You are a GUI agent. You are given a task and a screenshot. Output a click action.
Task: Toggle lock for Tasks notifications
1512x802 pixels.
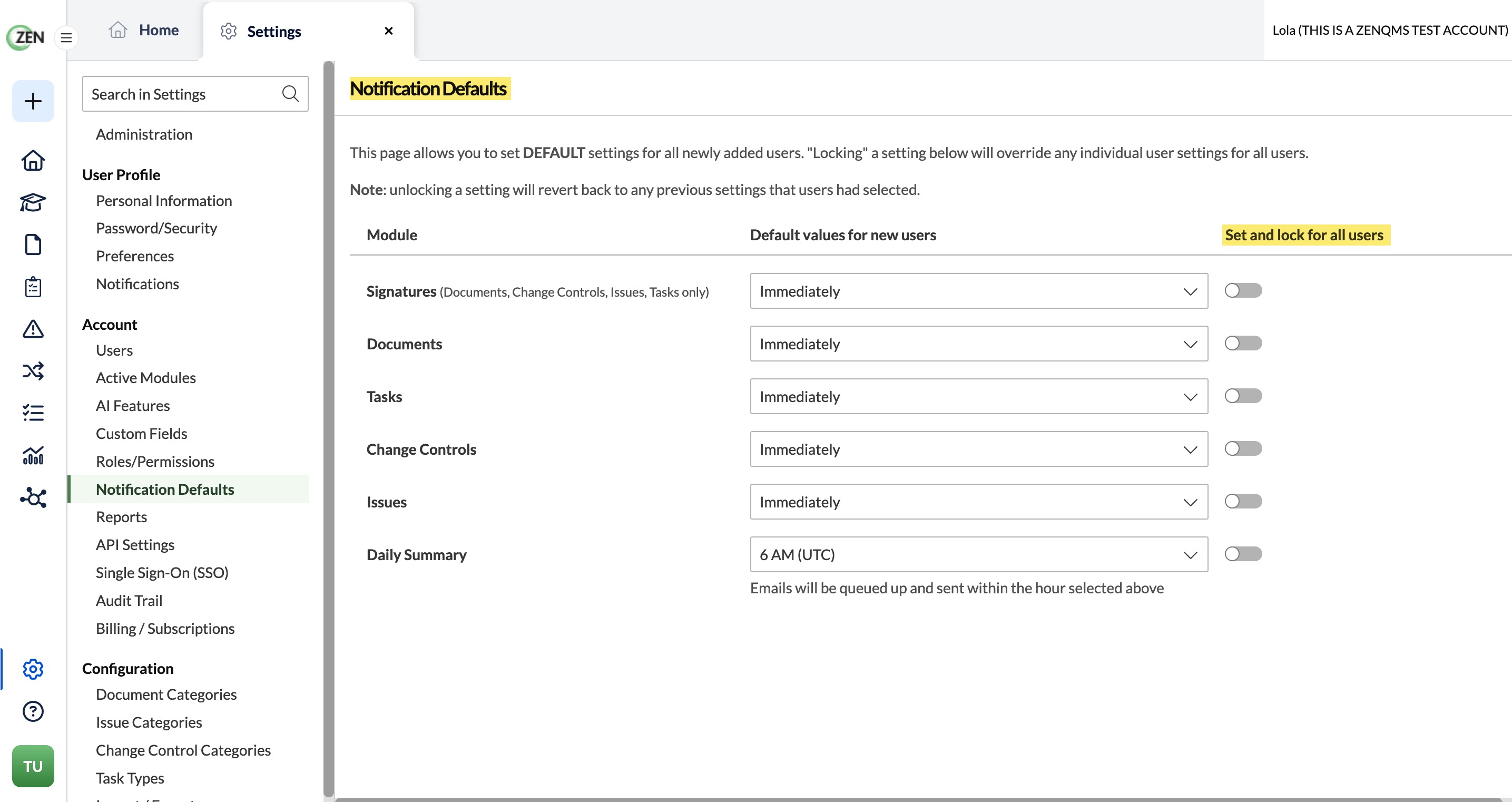point(1243,396)
